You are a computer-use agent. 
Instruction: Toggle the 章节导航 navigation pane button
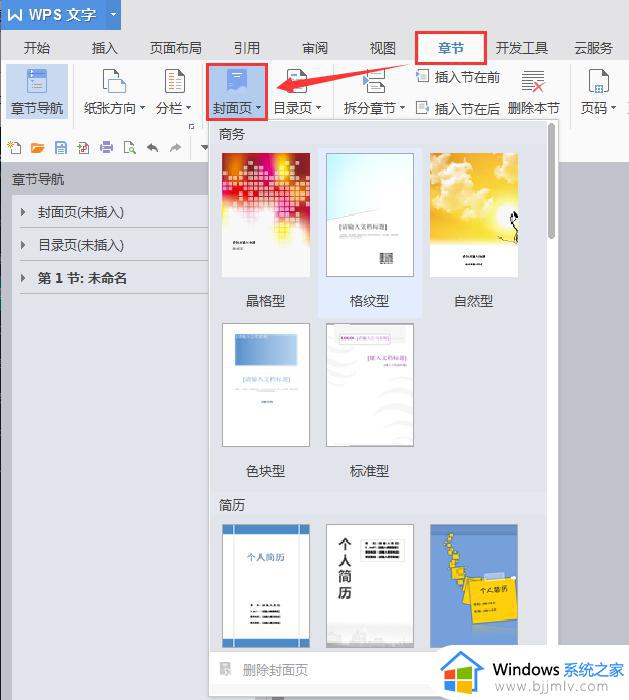click(37, 91)
